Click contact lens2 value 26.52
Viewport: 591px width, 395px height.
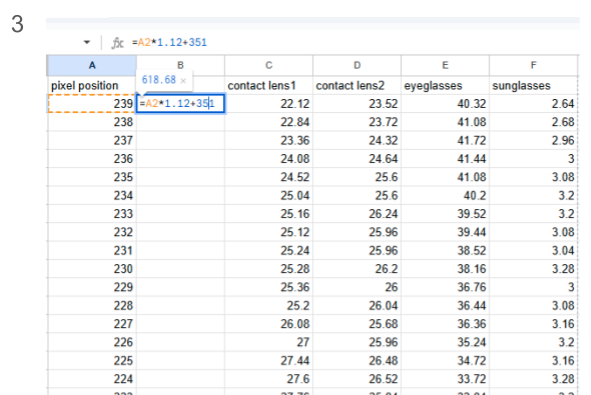point(357,379)
